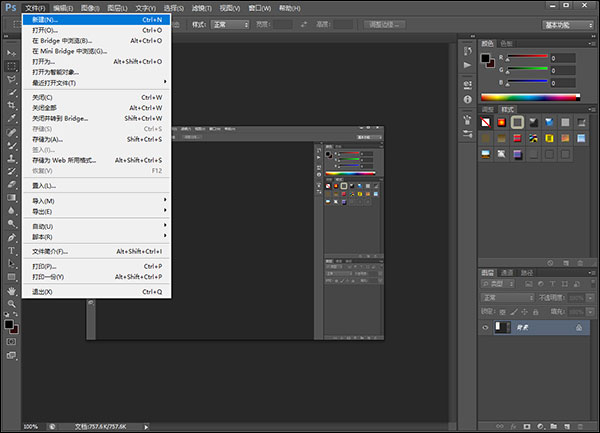Click the Background layer thumbnail
The width and height of the screenshot is (600, 433).
click(502, 327)
